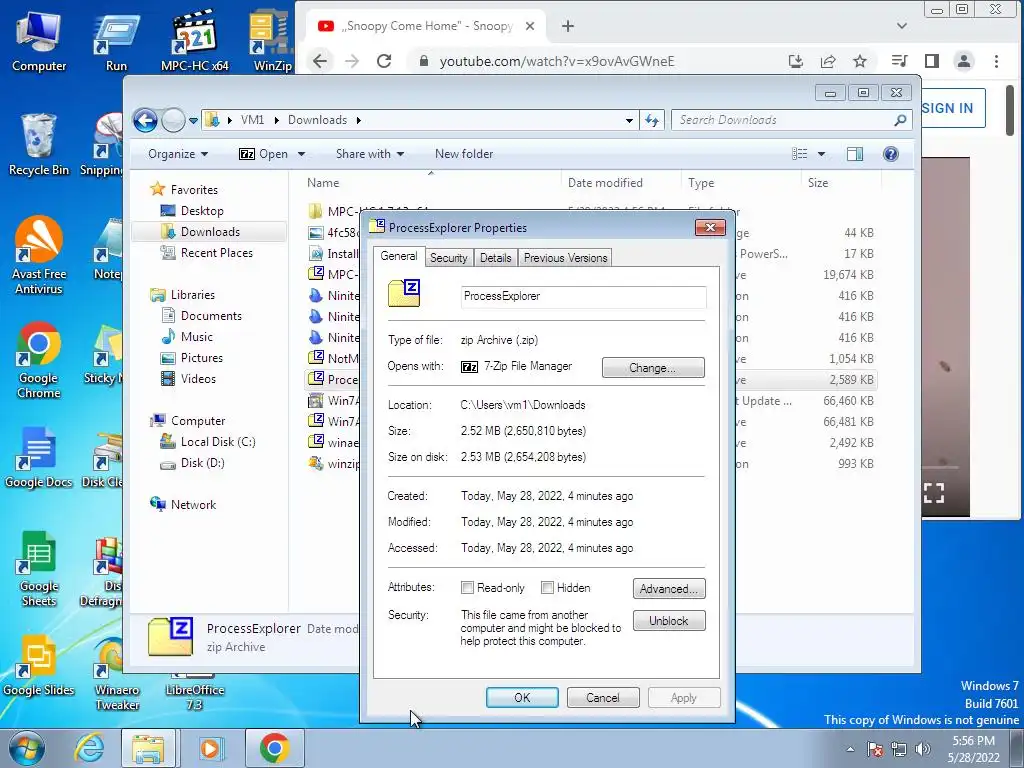This screenshot has height=768, width=1024.
Task: Expand the VM1 breadcrumb arrow
Action: pyautogui.click(x=276, y=120)
